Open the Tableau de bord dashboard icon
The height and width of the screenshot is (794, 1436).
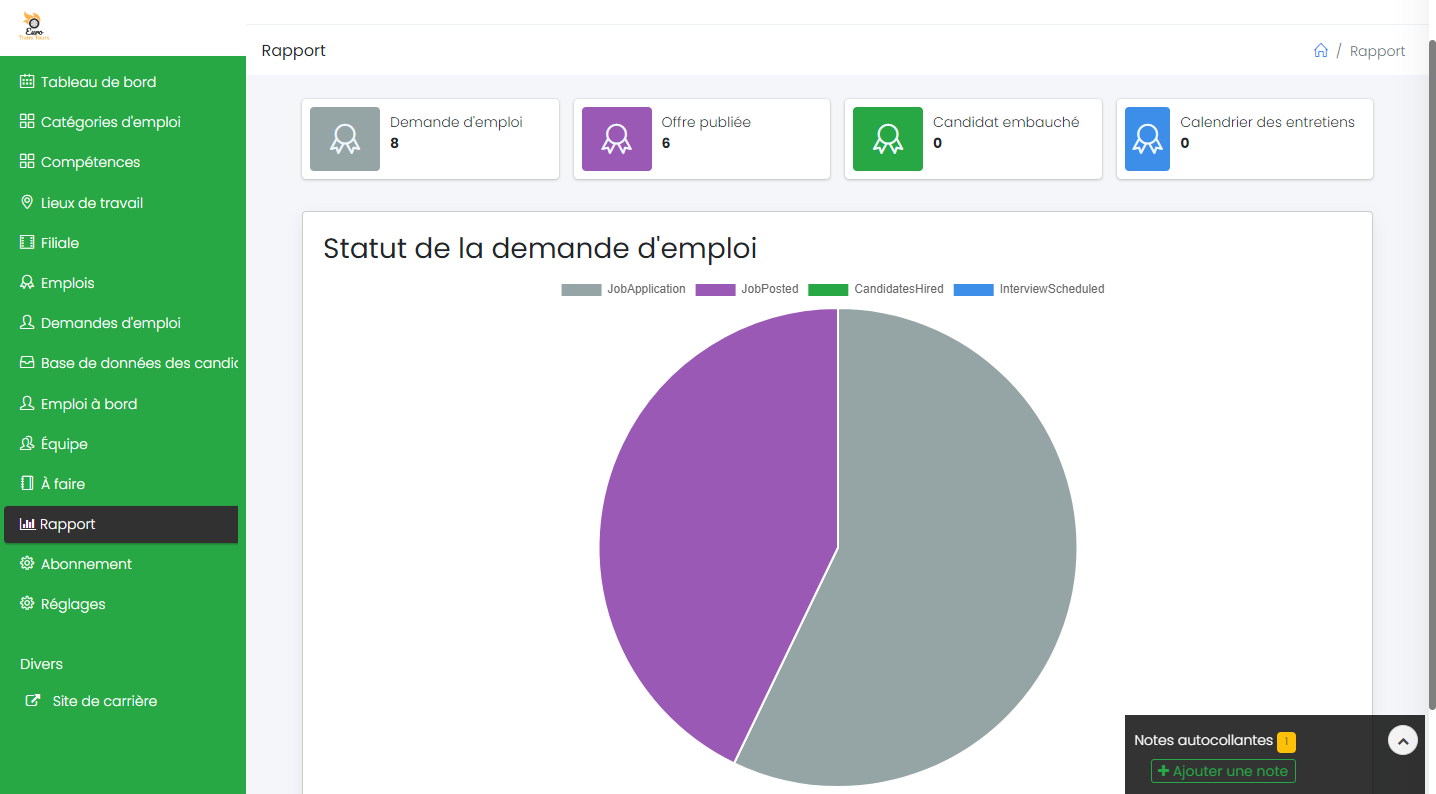click(28, 81)
